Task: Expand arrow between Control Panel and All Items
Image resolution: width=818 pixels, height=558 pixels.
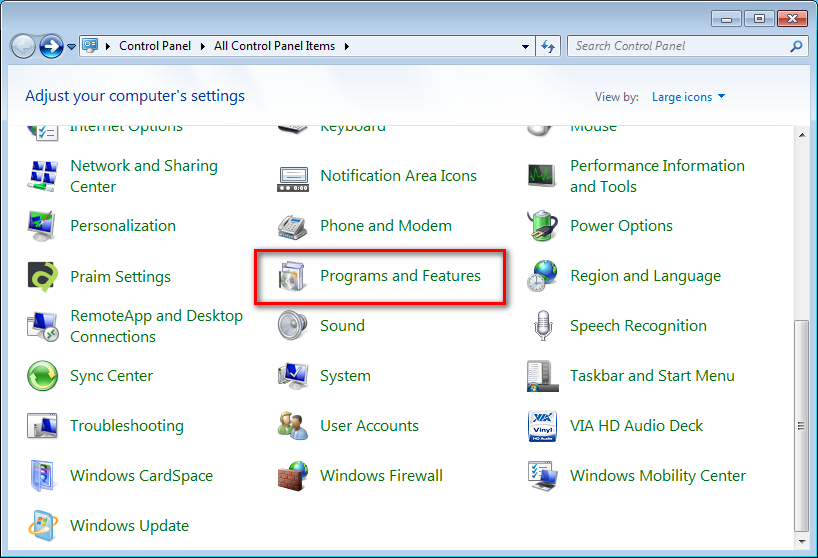Action: [x=202, y=46]
